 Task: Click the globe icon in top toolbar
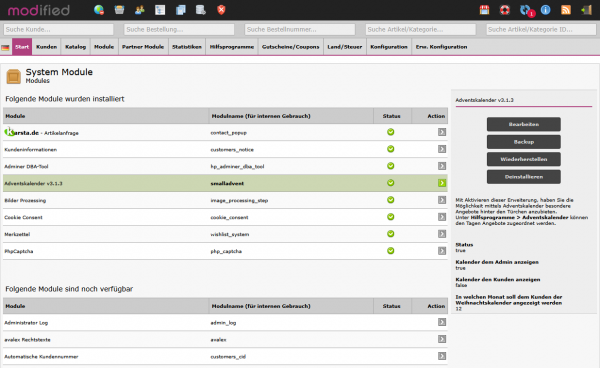click(99, 10)
